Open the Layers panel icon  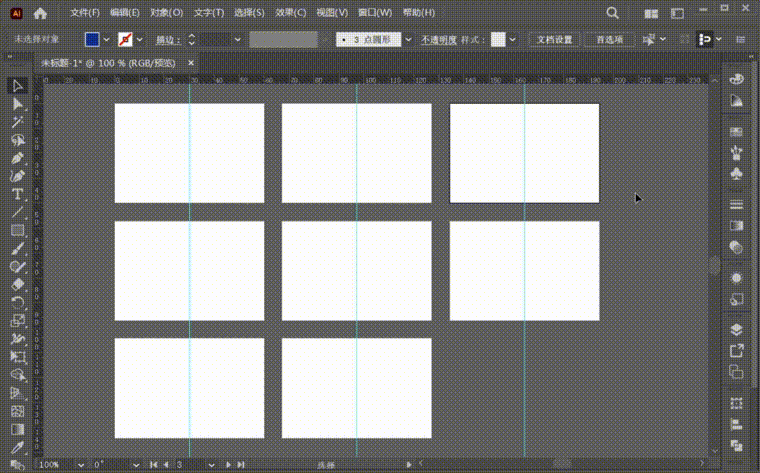pos(736,330)
